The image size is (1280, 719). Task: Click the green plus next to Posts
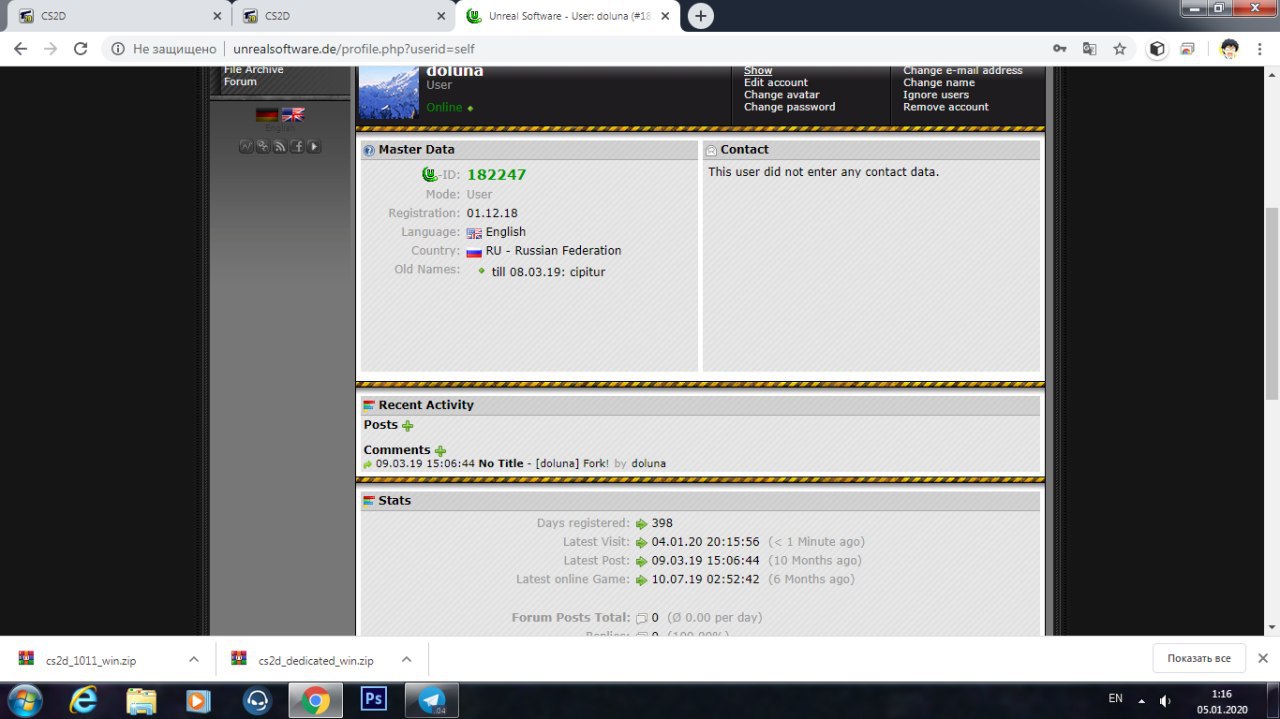point(407,426)
